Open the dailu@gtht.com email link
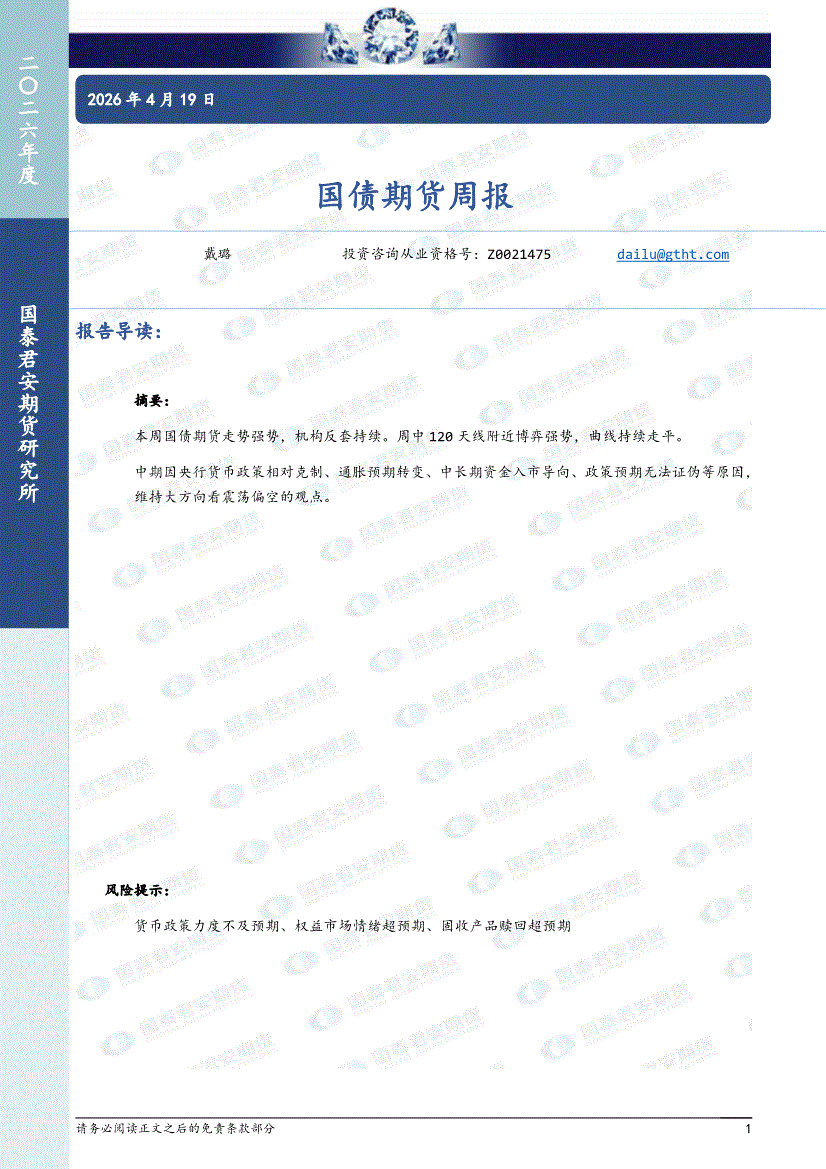826x1169 pixels. 673,255
